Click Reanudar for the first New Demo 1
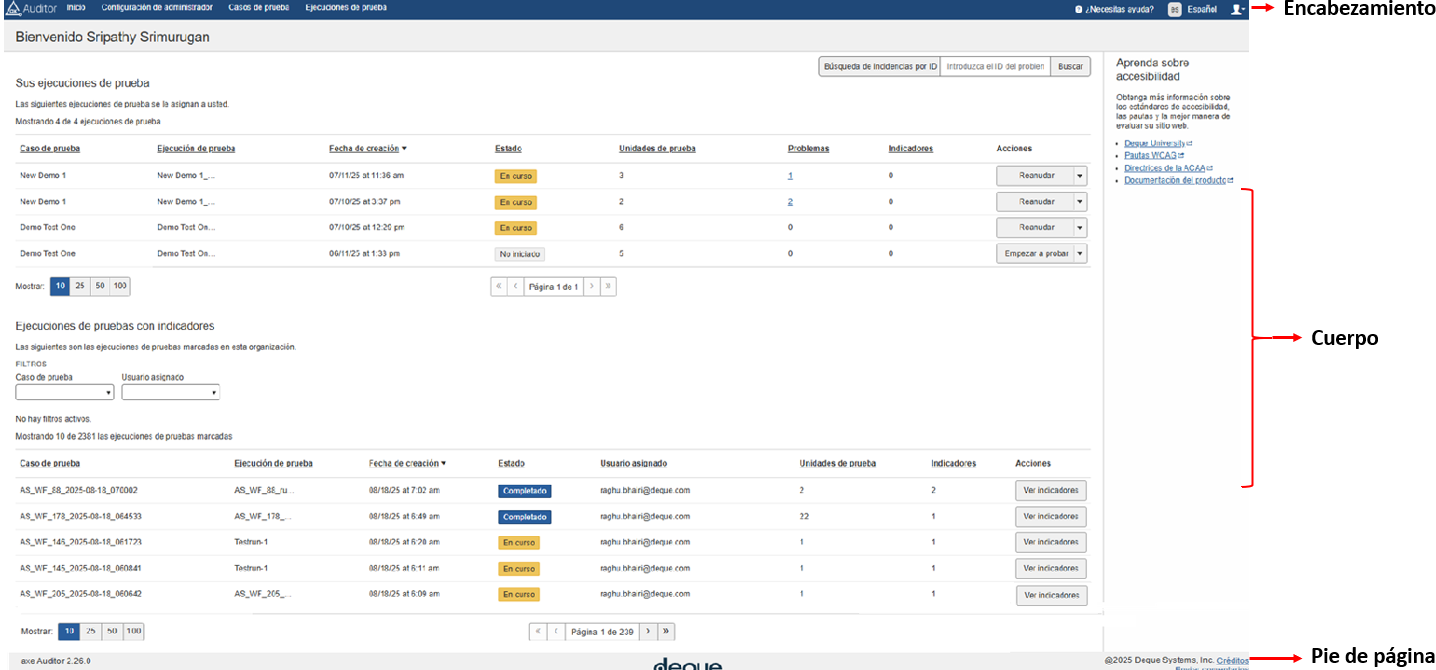This screenshot has width=1436, height=670. (1035, 175)
